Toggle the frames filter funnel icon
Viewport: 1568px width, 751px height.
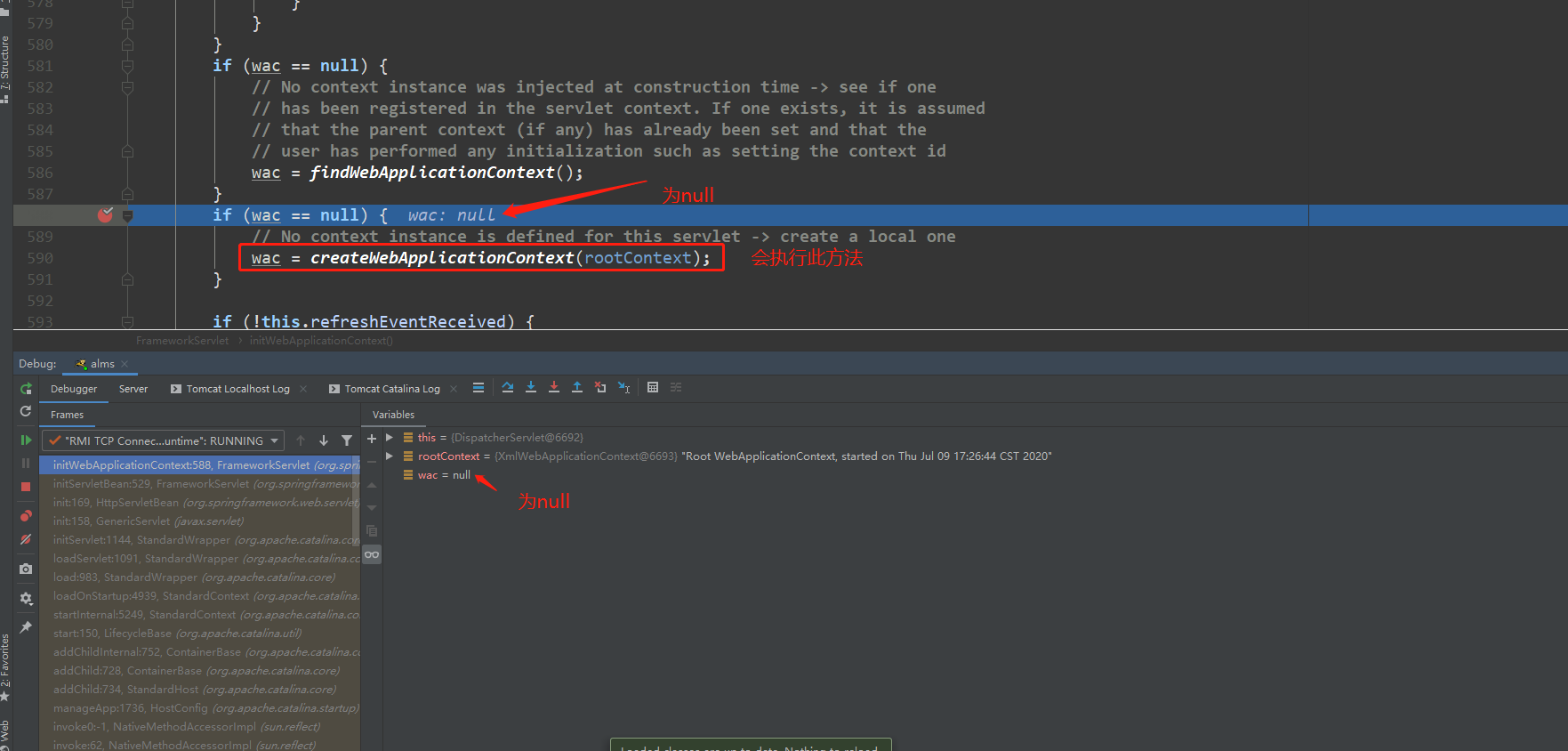pyautogui.click(x=347, y=440)
